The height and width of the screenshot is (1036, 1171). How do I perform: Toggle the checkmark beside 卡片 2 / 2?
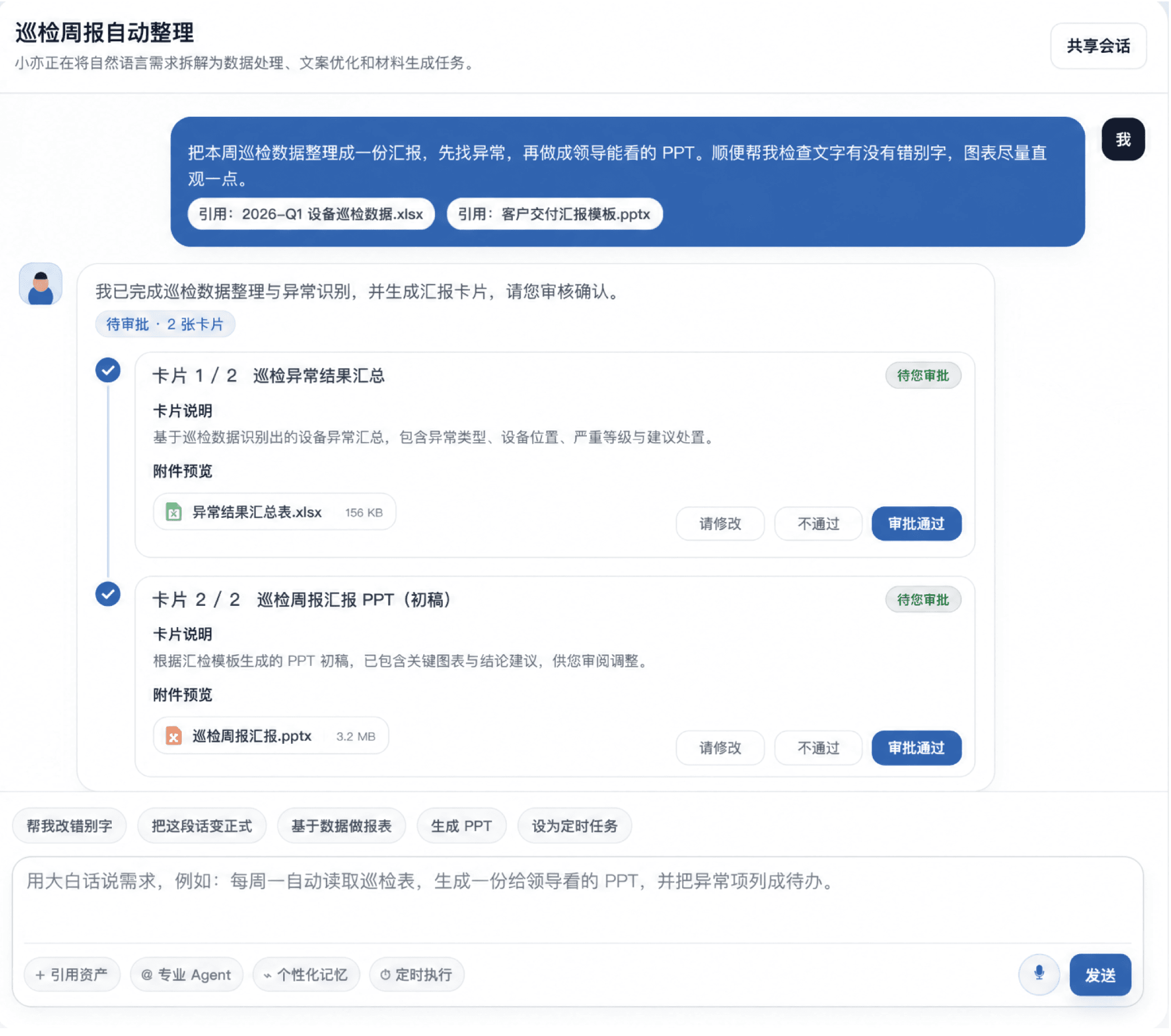click(x=108, y=594)
